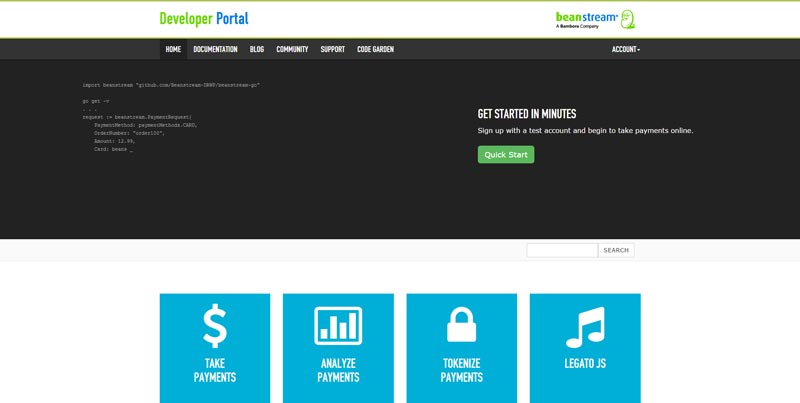Navigate to the Blog page
This screenshot has height=403, width=800.
click(x=257, y=49)
